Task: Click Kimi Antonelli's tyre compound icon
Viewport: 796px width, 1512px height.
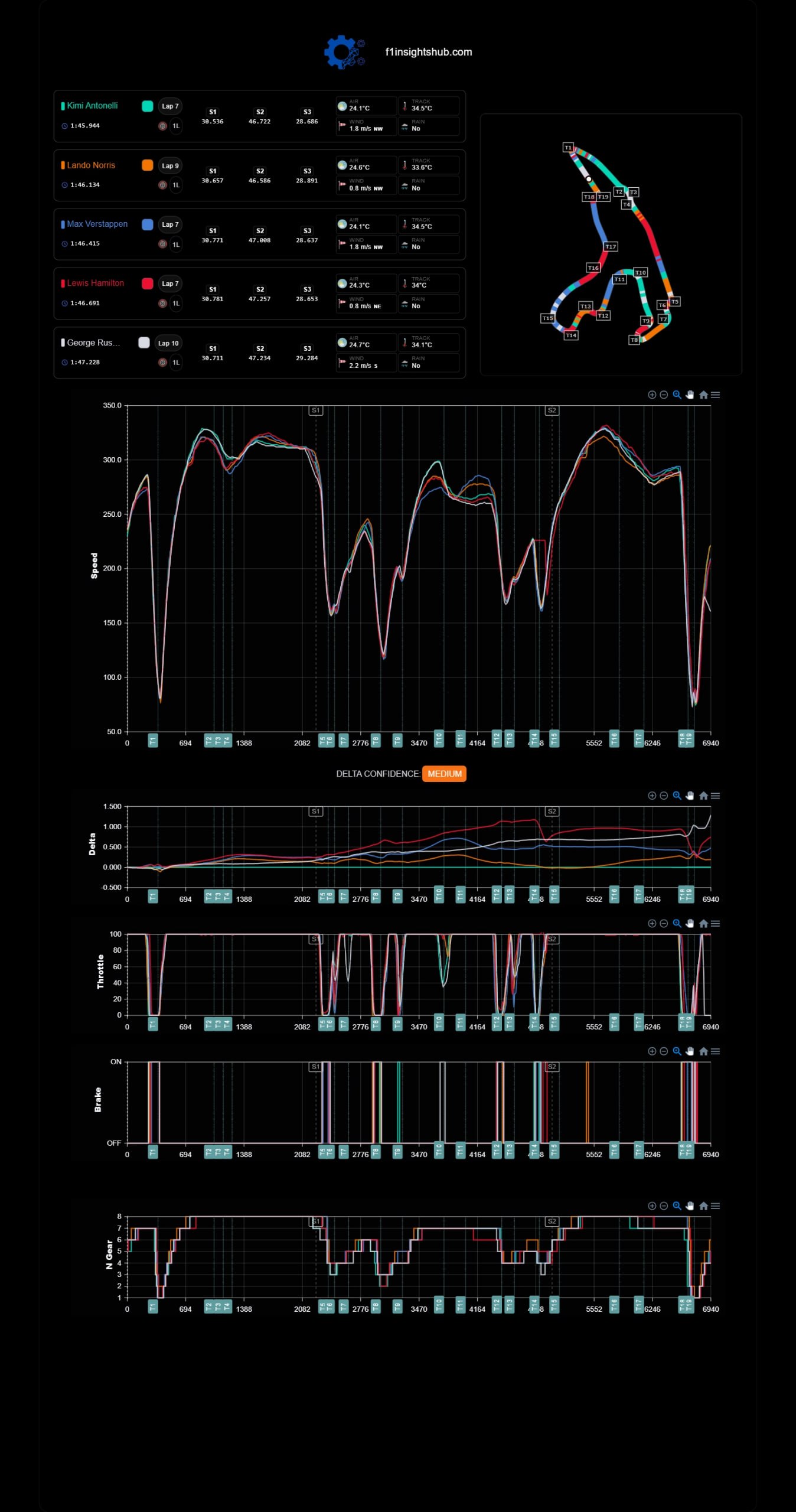Action: 162,126
